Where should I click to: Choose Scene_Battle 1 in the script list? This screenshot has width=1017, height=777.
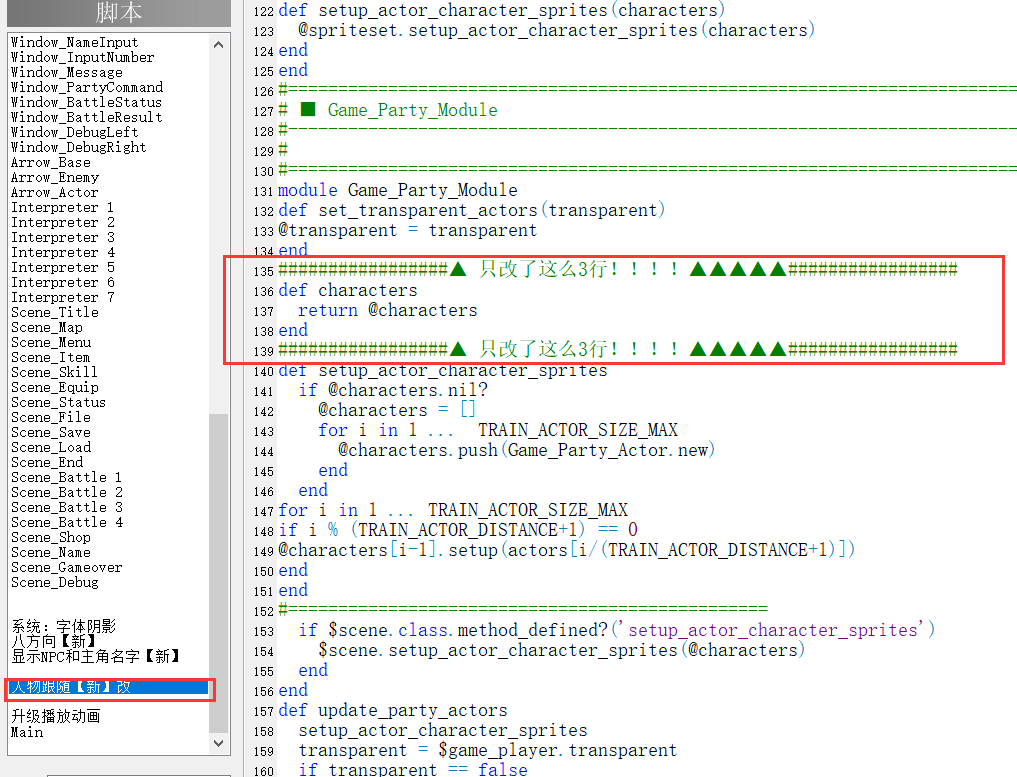(x=67, y=477)
